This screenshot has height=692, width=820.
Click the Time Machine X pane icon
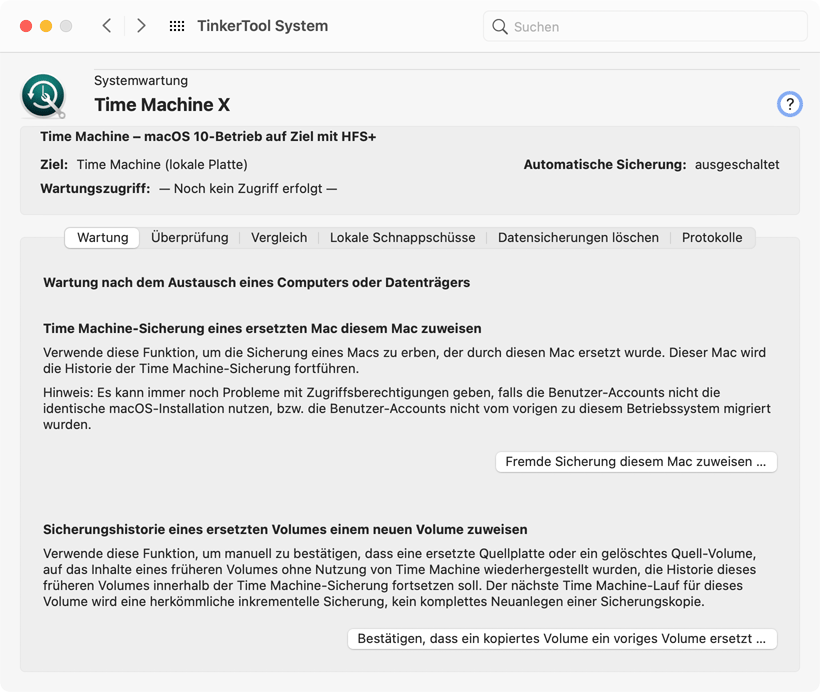coord(43,96)
